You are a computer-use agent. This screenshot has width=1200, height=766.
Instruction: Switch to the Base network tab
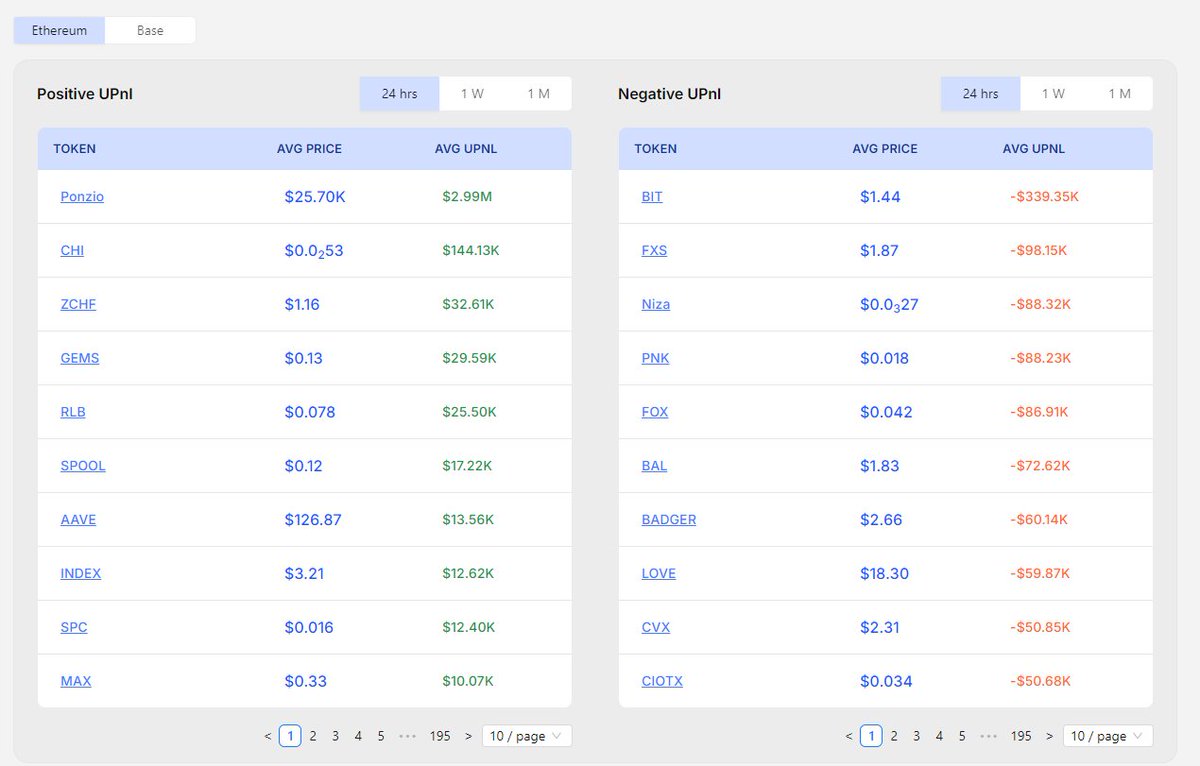click(x=150, y=30)
